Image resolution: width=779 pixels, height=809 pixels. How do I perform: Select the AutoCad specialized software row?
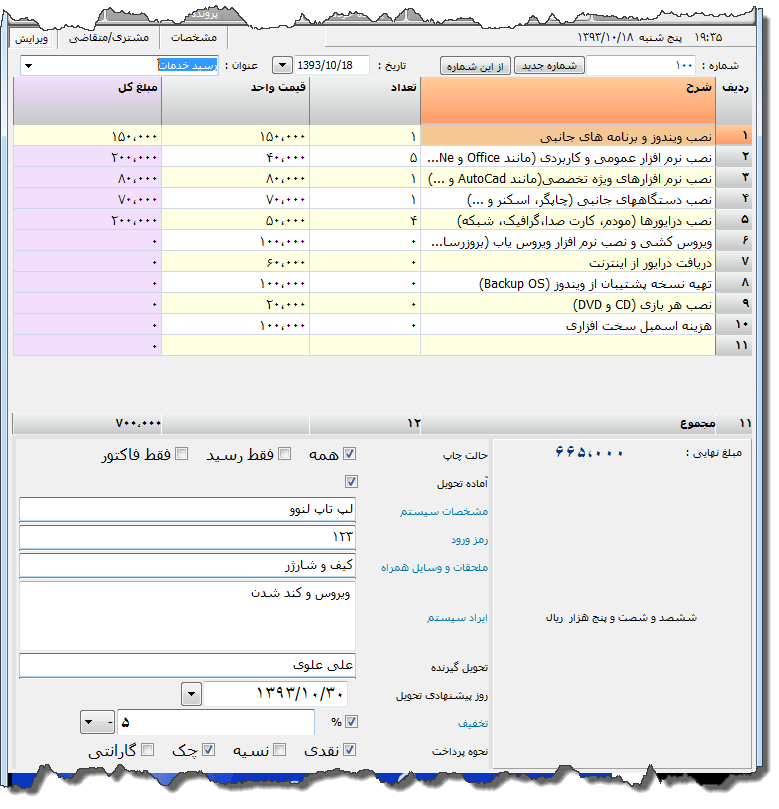tap(382, 179)
